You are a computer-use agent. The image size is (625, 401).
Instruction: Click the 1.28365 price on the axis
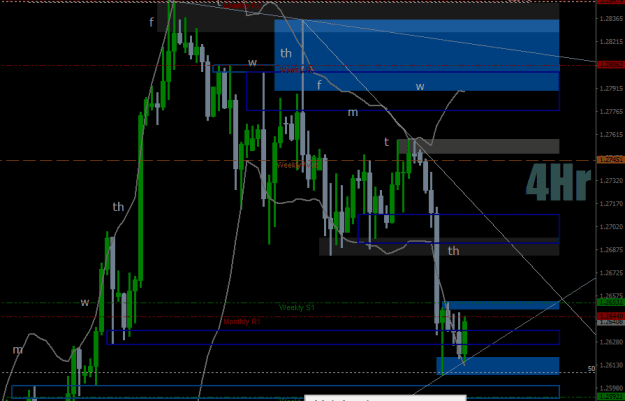pos(611,19)
